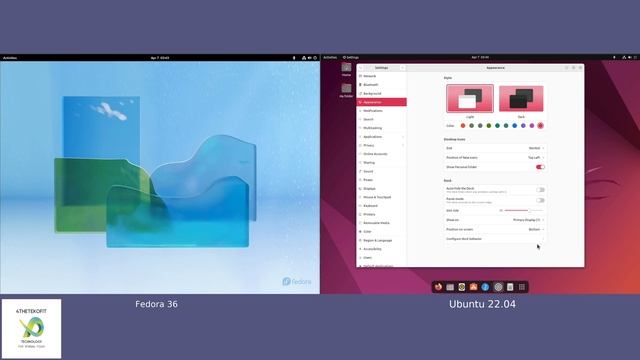Choose the magenta accent color

[x=532, y=126]
